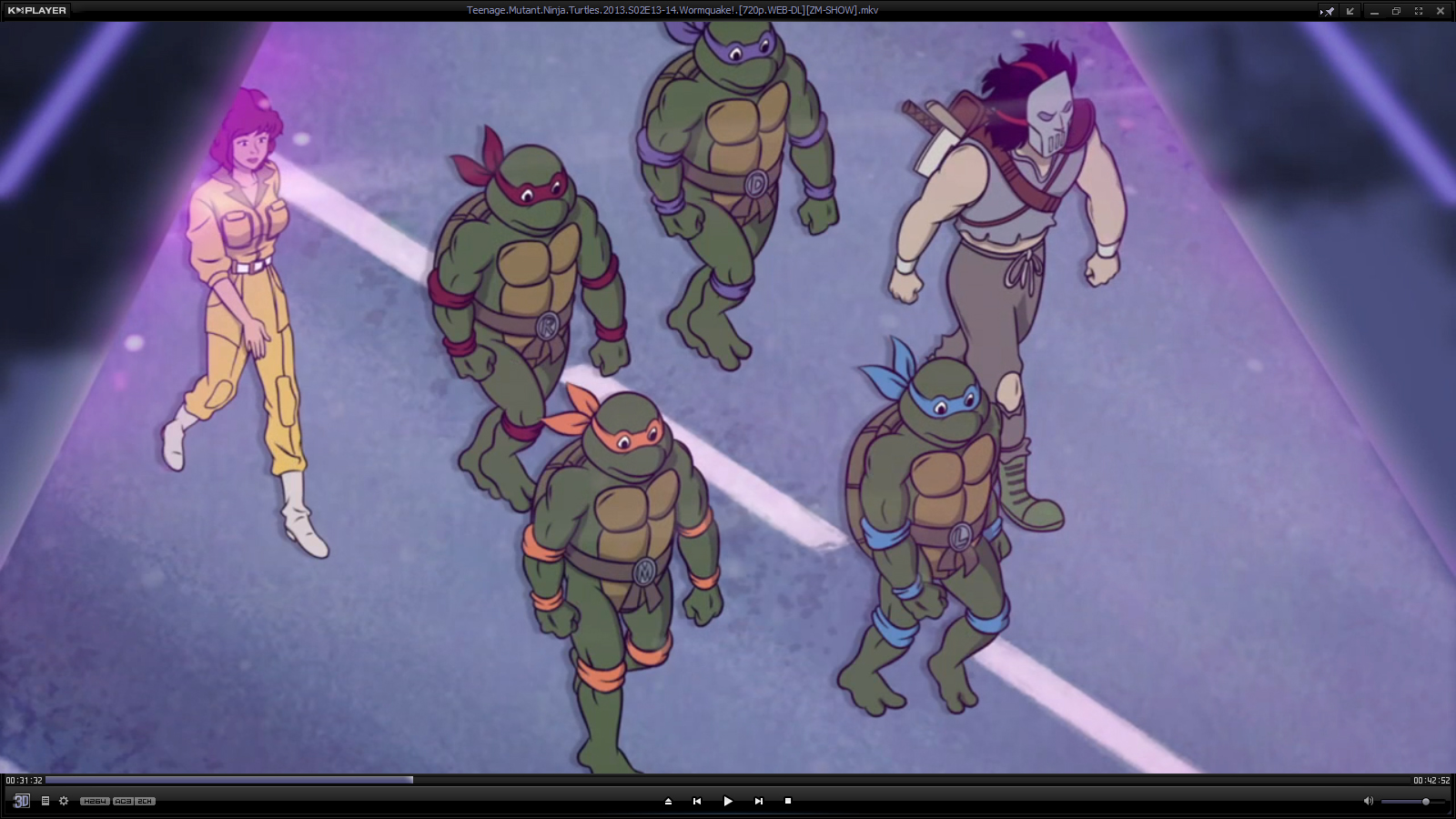
Task: Open the control box gear icon
Action: [64, 801]
